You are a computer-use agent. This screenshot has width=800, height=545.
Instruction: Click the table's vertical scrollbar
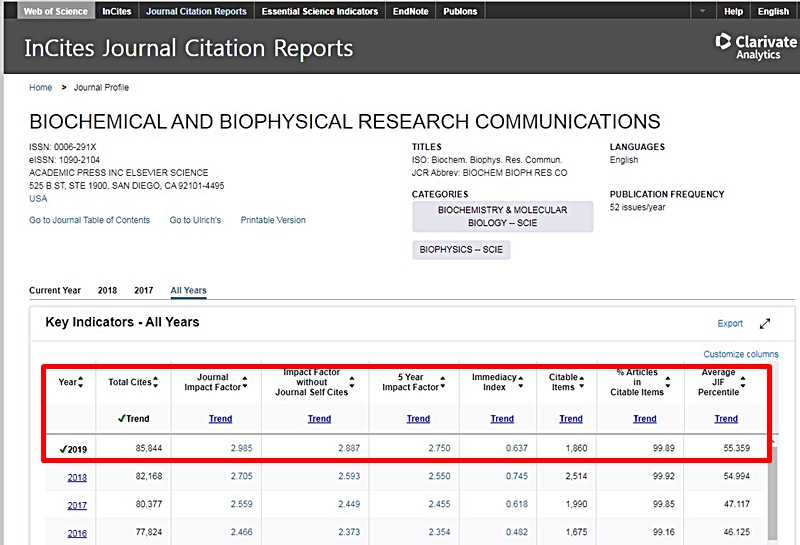click(772, 492)
